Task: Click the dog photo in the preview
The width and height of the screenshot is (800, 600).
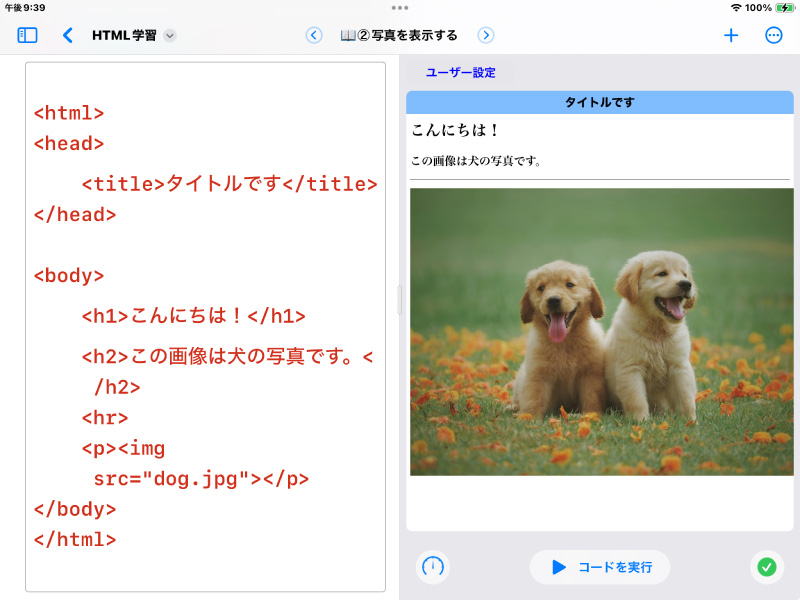Action: click(600, 331)
